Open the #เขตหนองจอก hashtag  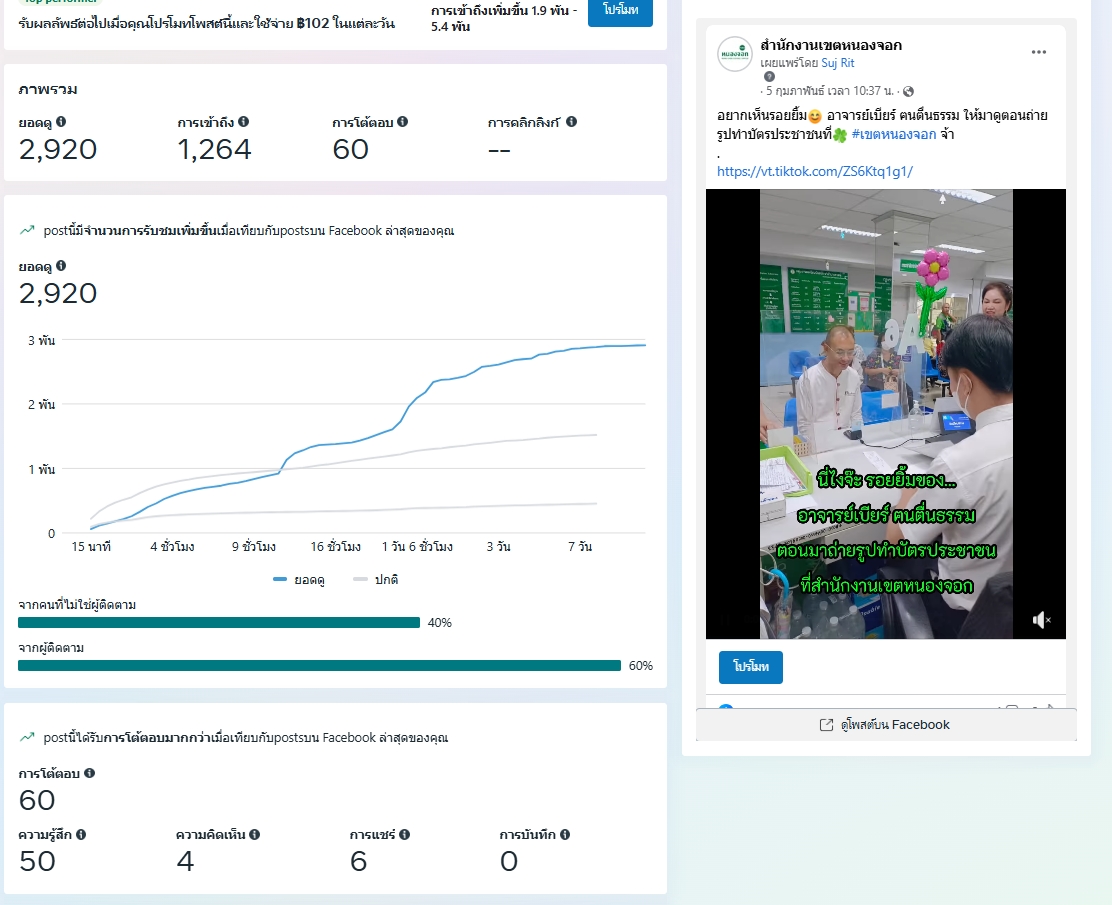pos(894,134)
